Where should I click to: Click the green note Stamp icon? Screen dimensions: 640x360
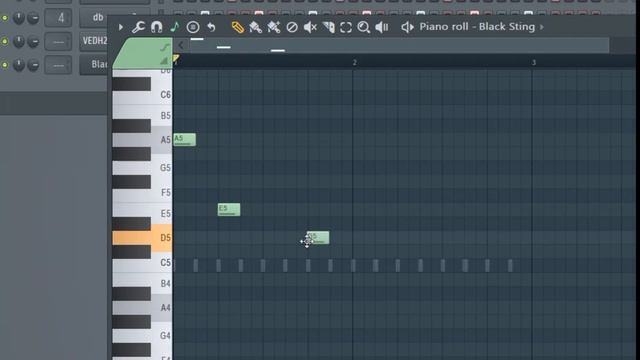point(175,27)
